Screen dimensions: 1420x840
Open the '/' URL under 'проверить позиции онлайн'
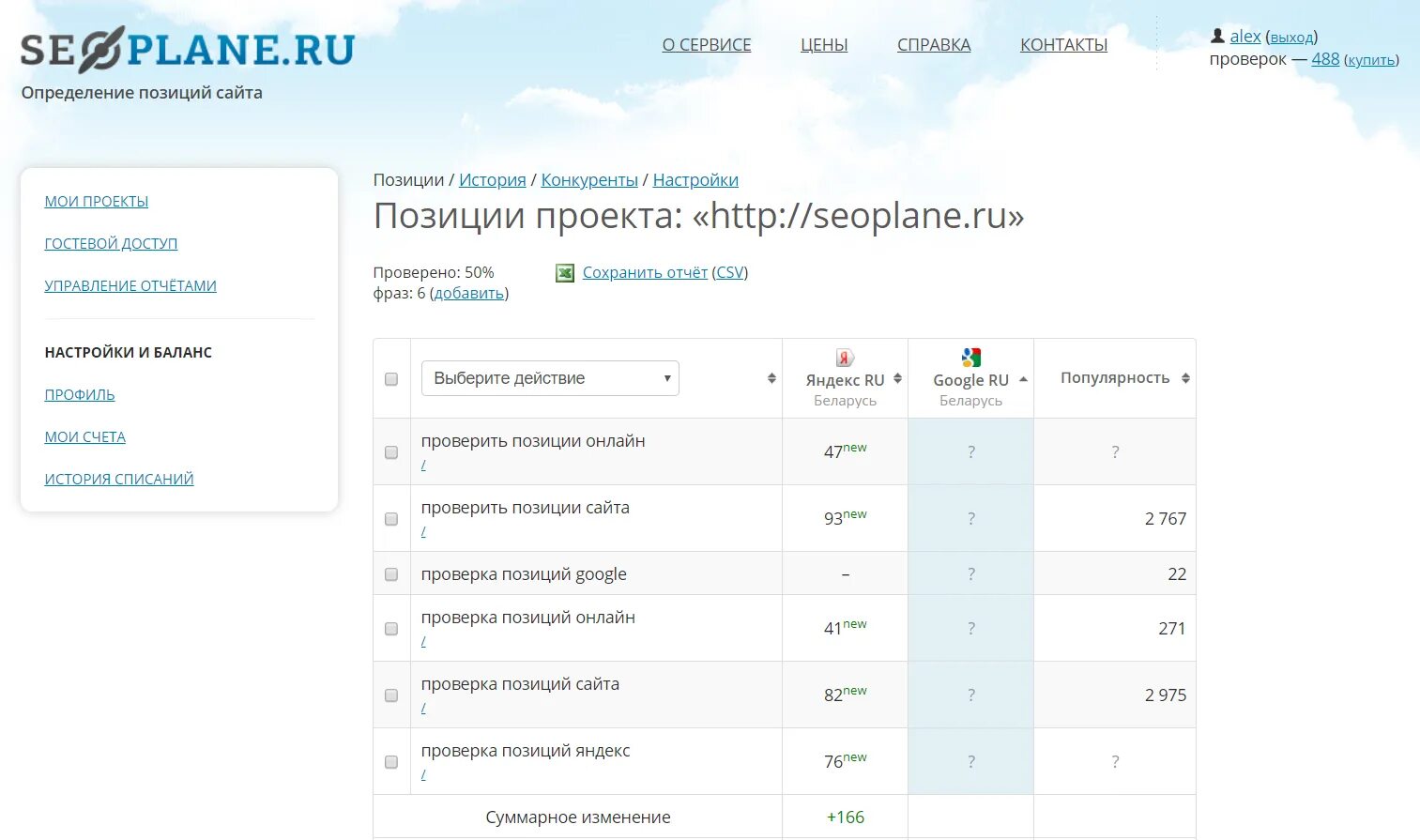(423, 466)
